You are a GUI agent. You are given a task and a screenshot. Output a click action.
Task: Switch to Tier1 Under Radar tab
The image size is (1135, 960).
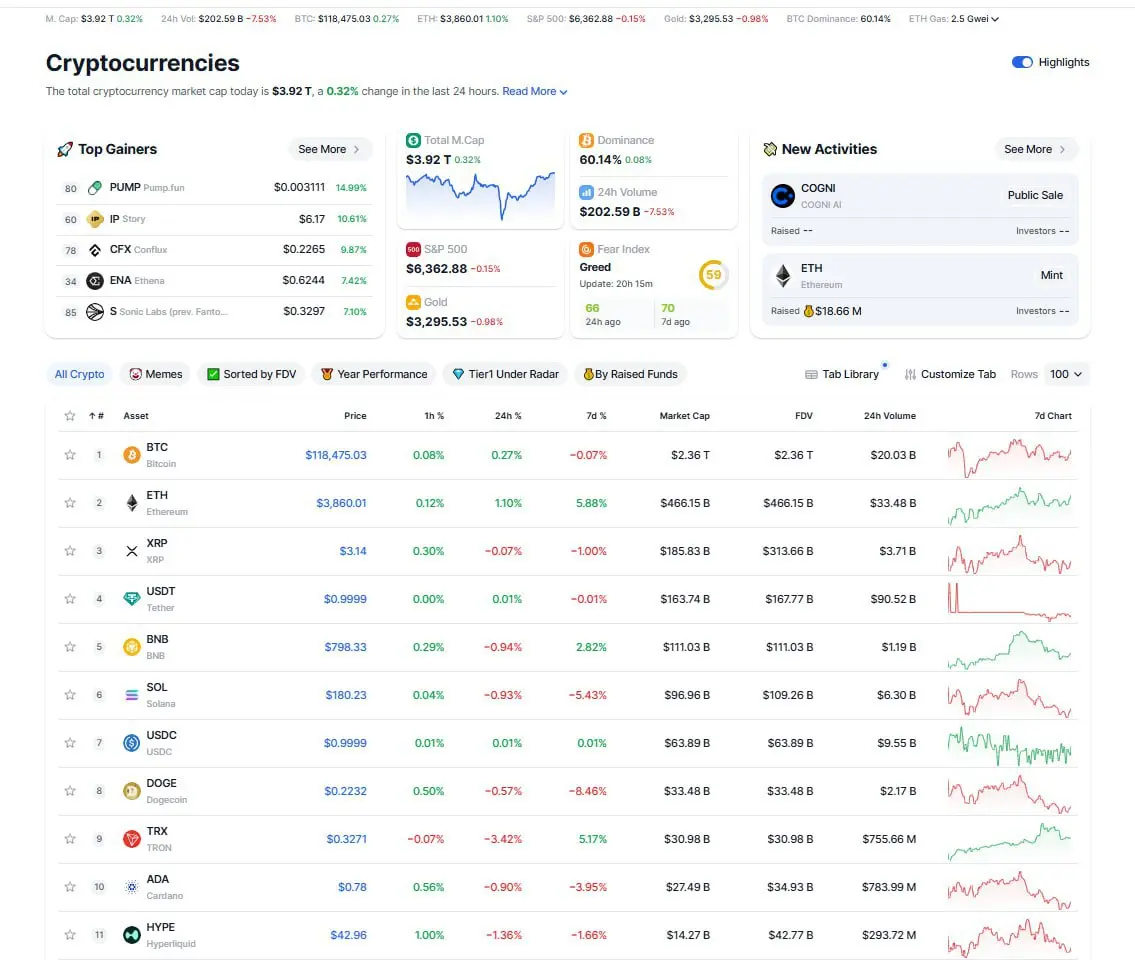pyautogui.click(x=505, y=374)
